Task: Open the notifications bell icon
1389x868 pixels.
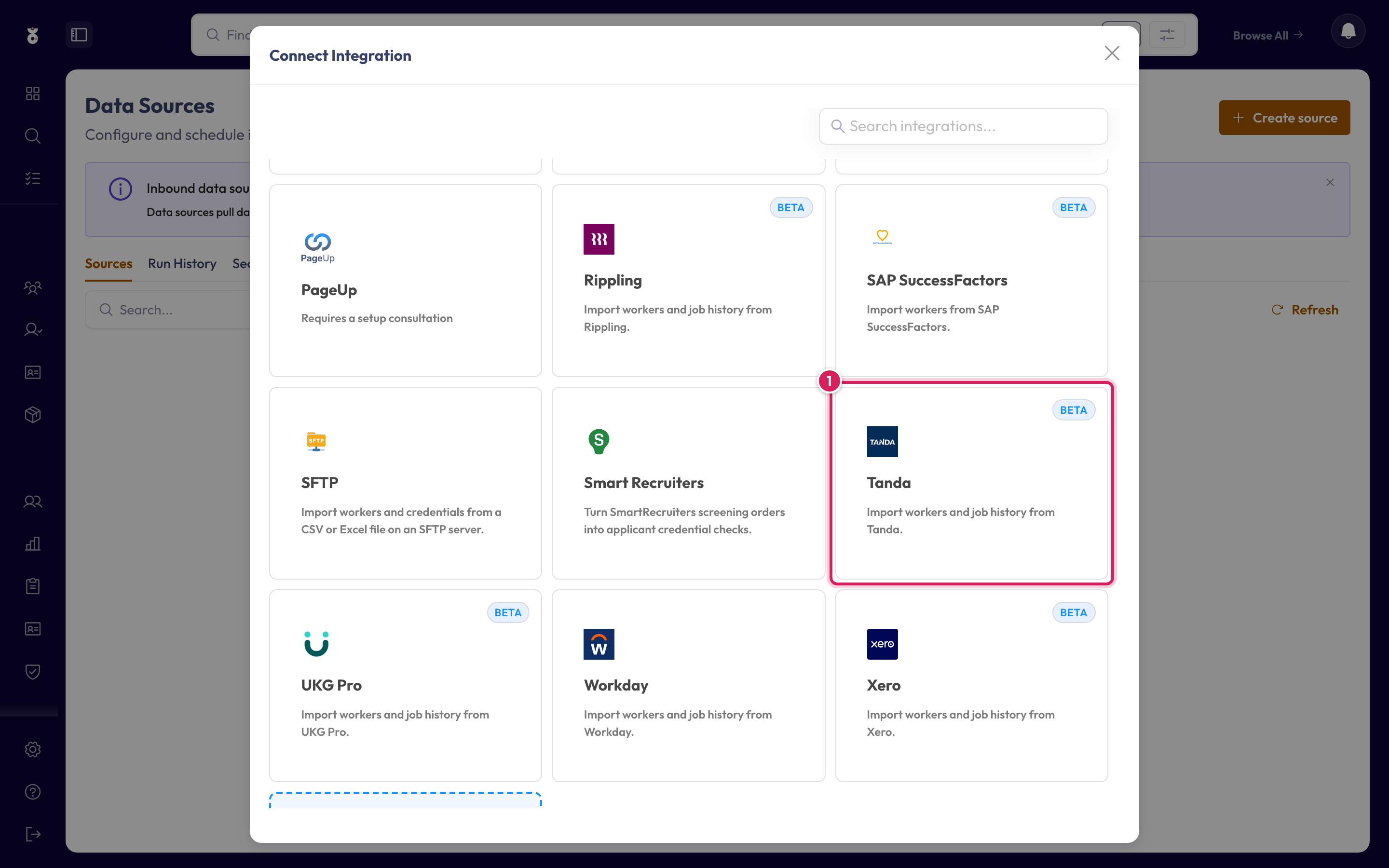Action: [1348, 31]
